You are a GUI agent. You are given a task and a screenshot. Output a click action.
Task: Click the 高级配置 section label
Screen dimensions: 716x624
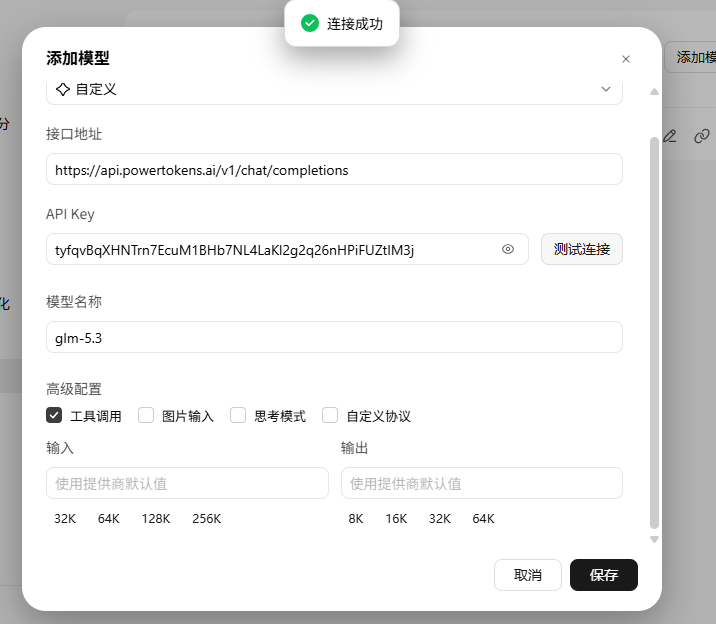[x=74, y=389]
